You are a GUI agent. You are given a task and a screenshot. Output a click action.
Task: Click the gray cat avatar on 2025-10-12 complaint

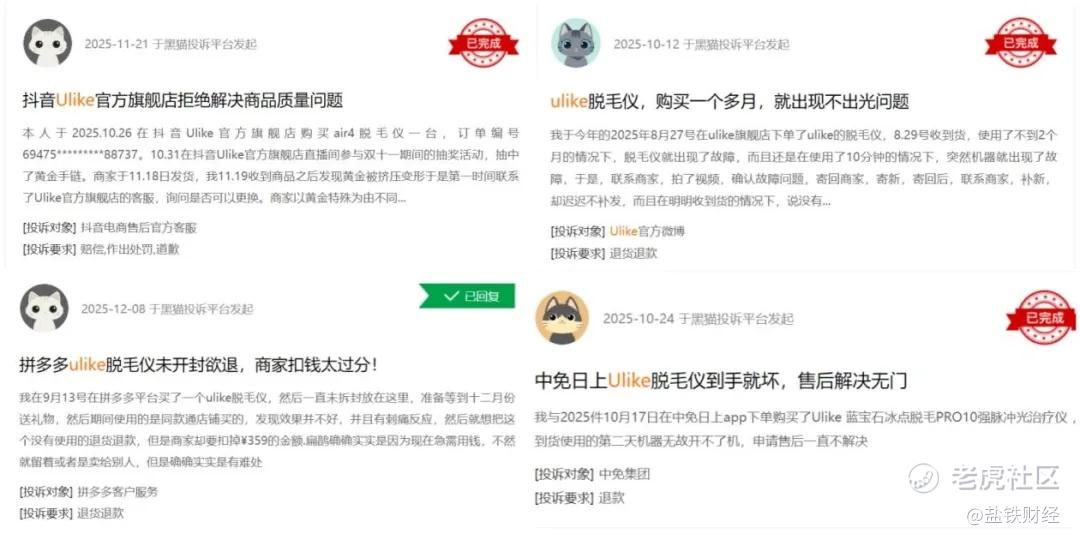click(x=576, y=43)
